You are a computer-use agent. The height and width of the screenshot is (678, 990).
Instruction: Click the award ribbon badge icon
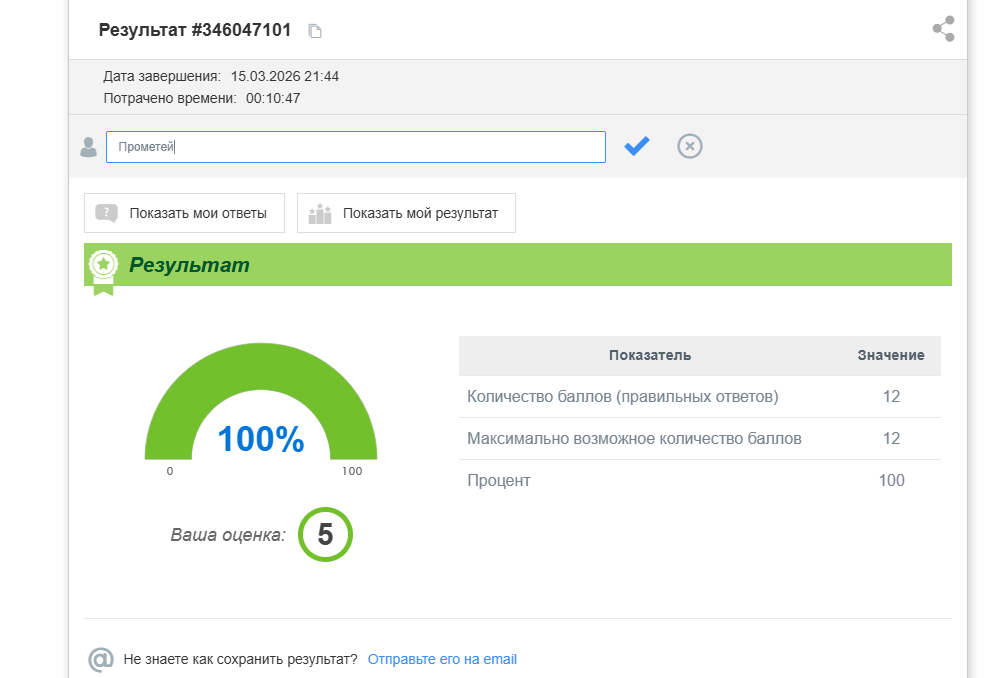(x=103, y=268)
